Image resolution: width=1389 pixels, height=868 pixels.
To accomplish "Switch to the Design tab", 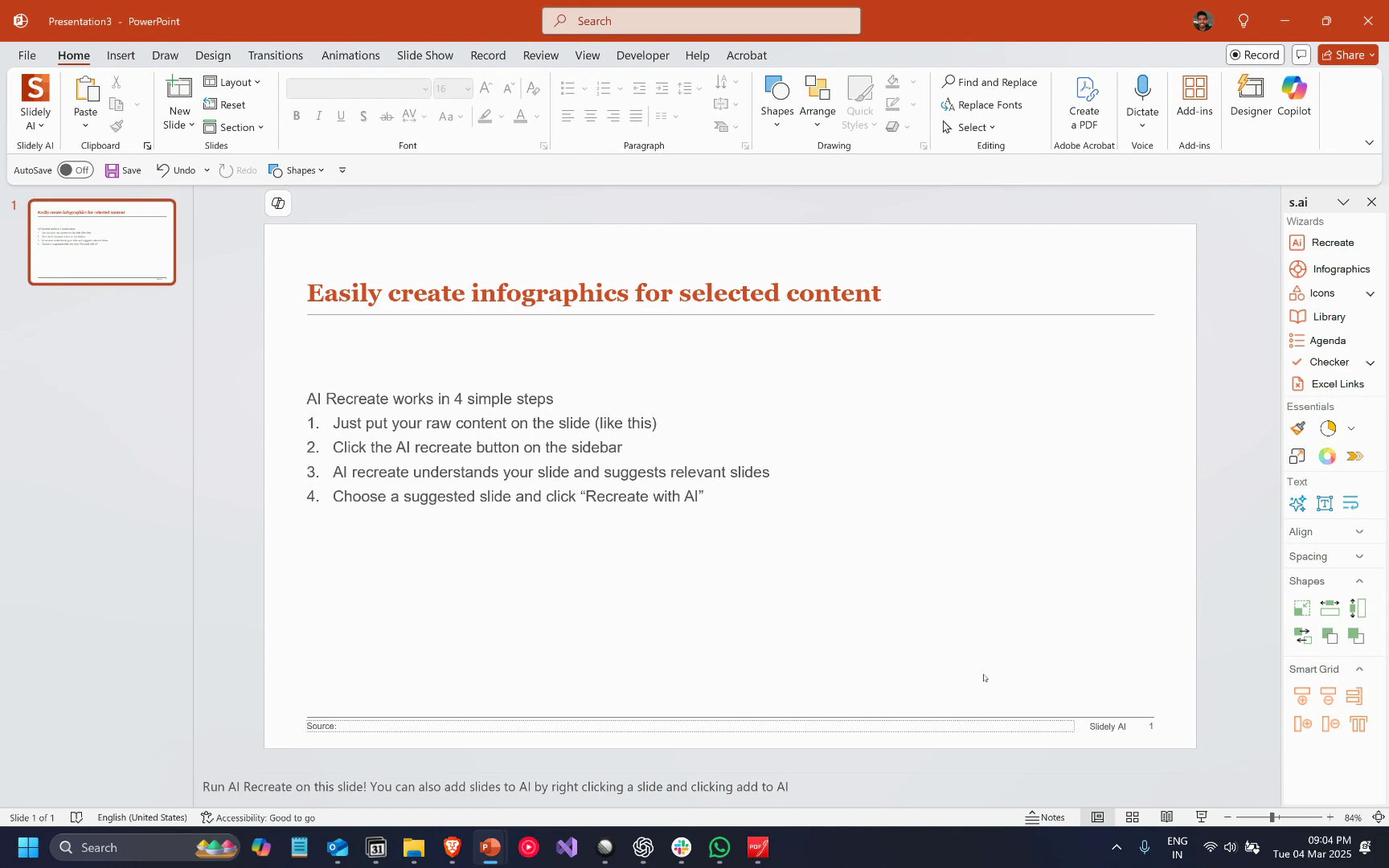I will [x=212, y=55].
